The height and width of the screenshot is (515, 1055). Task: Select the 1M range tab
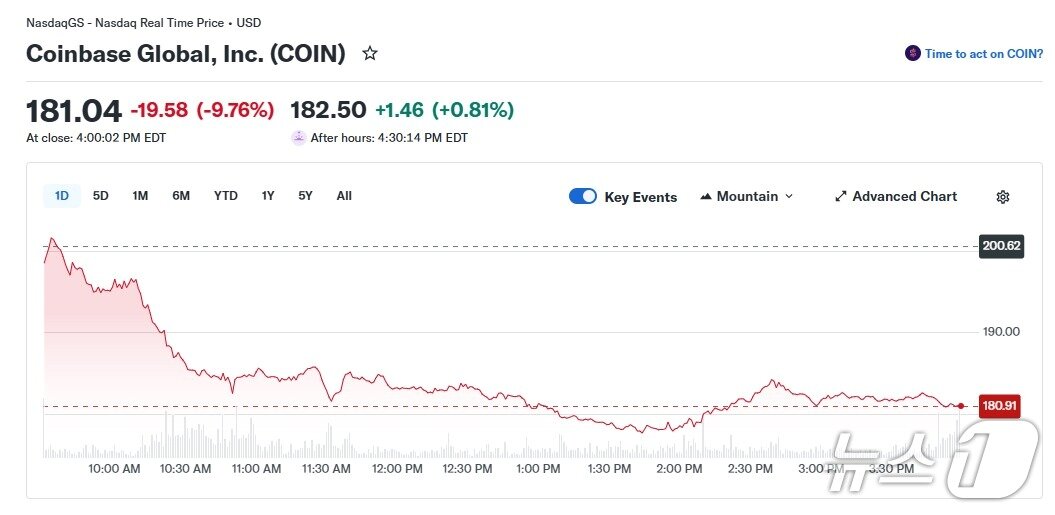tap(140, 196)
